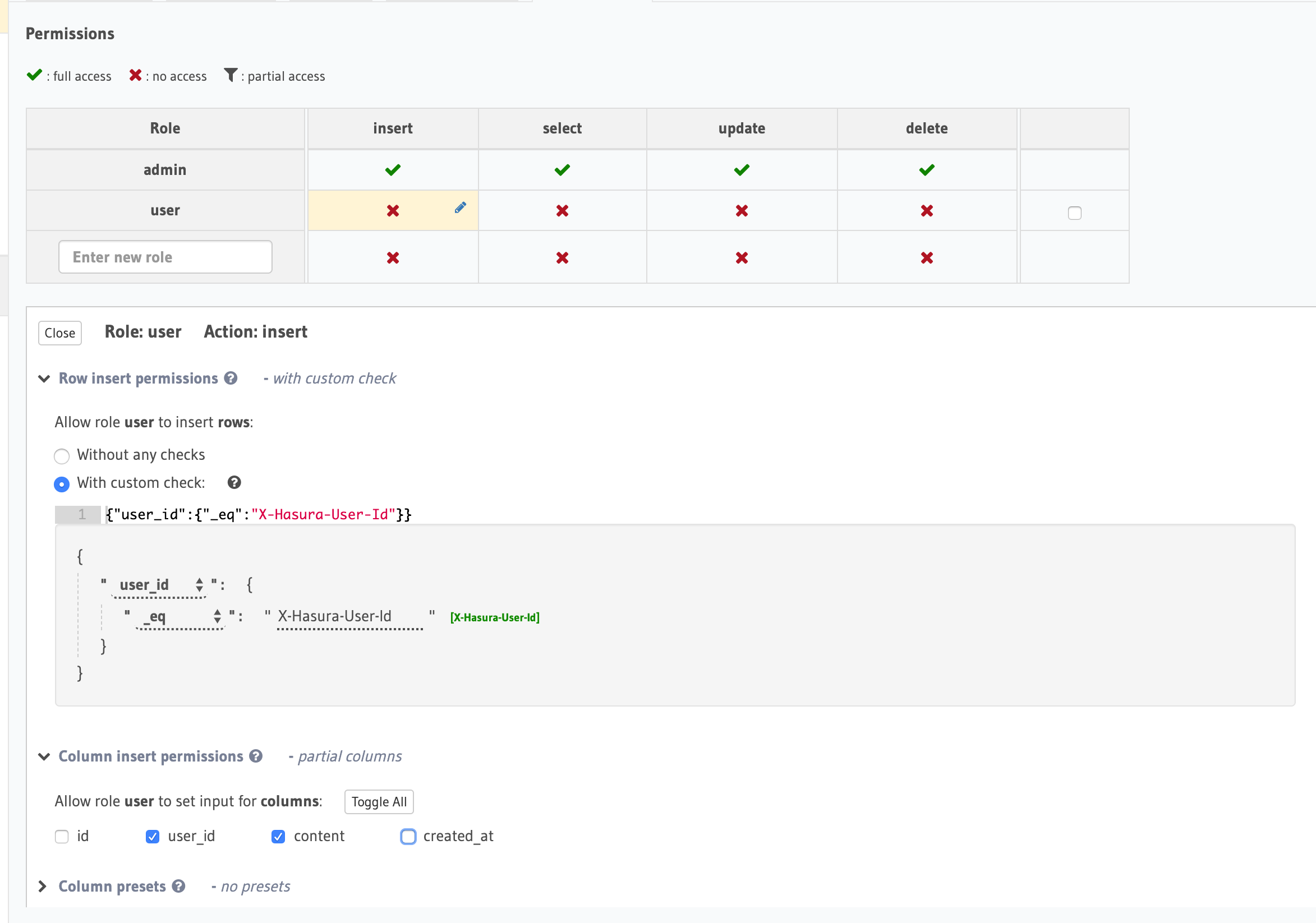Click the Enter new role input field
The width and height of the screenshot is (1316, 923).
(x=165, y=257)
